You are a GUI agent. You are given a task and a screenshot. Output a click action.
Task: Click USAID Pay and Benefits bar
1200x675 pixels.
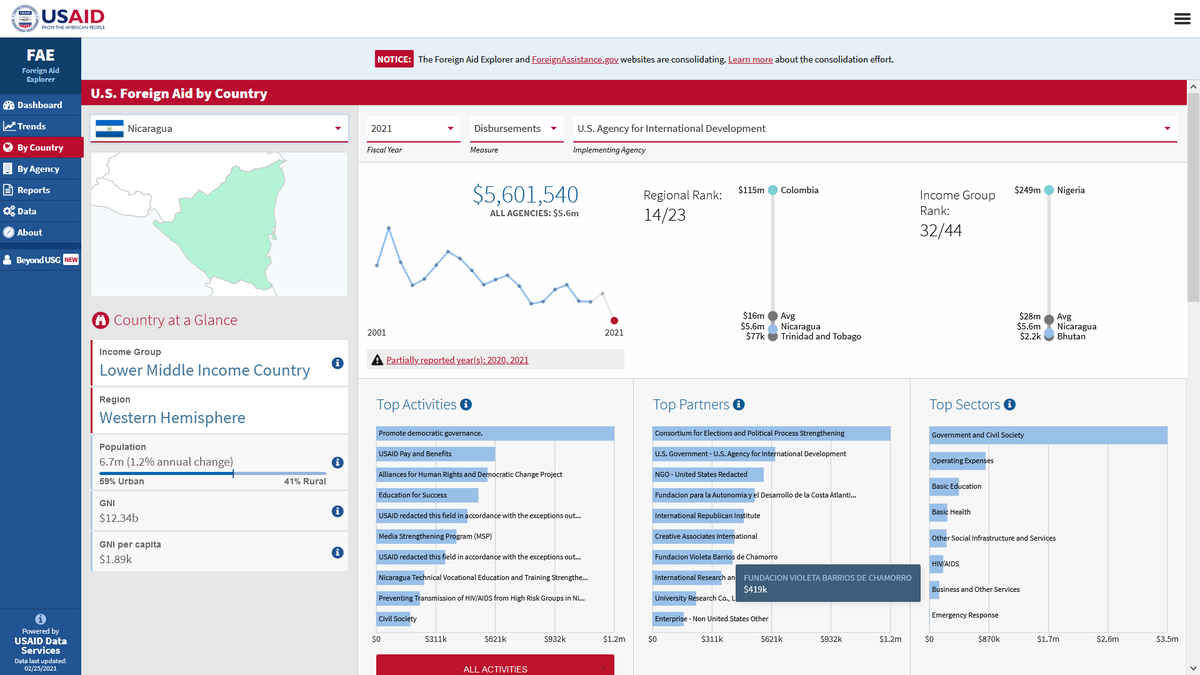click(x=436, y=454)
